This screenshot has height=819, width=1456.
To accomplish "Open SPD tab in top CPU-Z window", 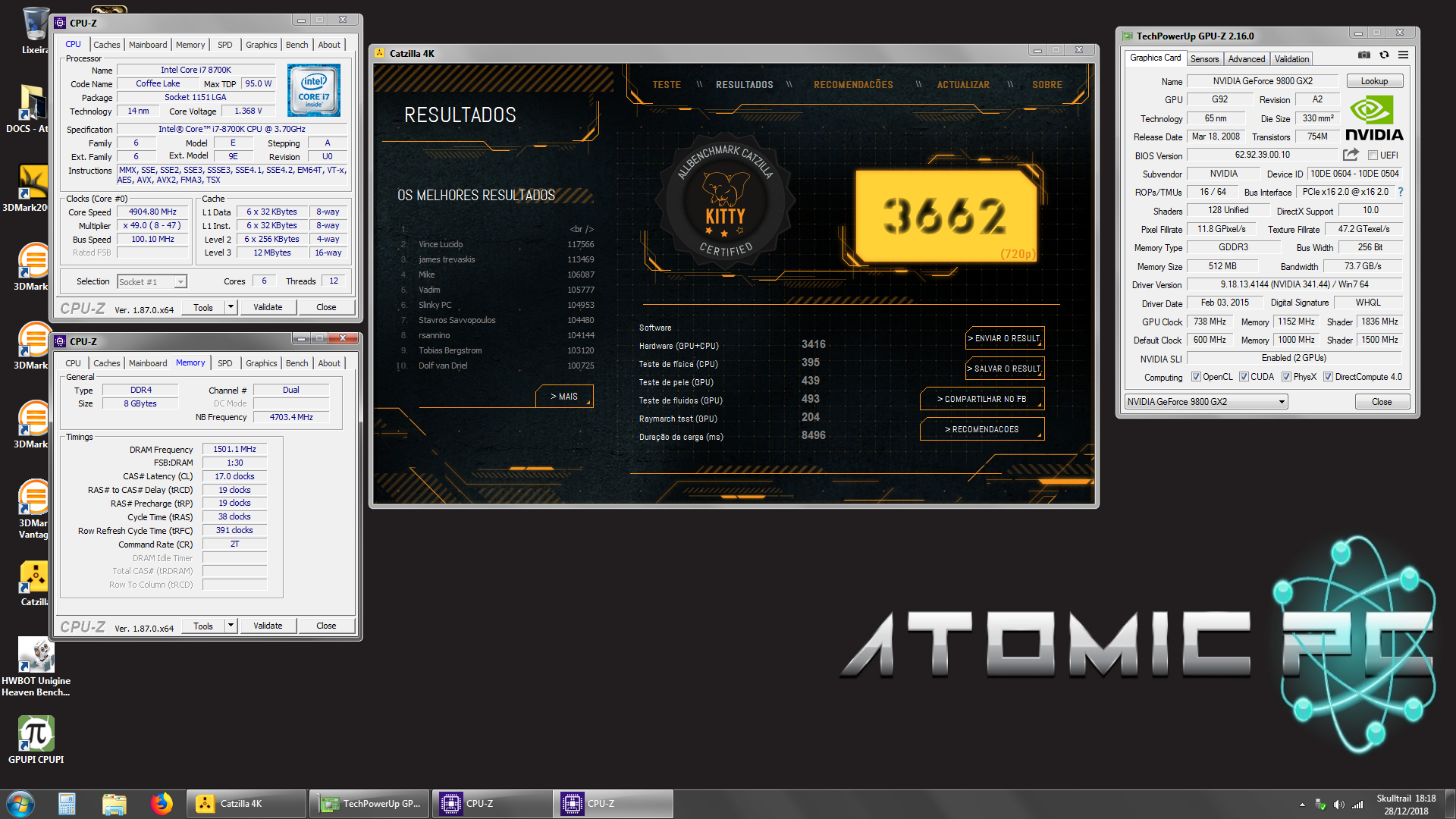I will tap(224, 45).
